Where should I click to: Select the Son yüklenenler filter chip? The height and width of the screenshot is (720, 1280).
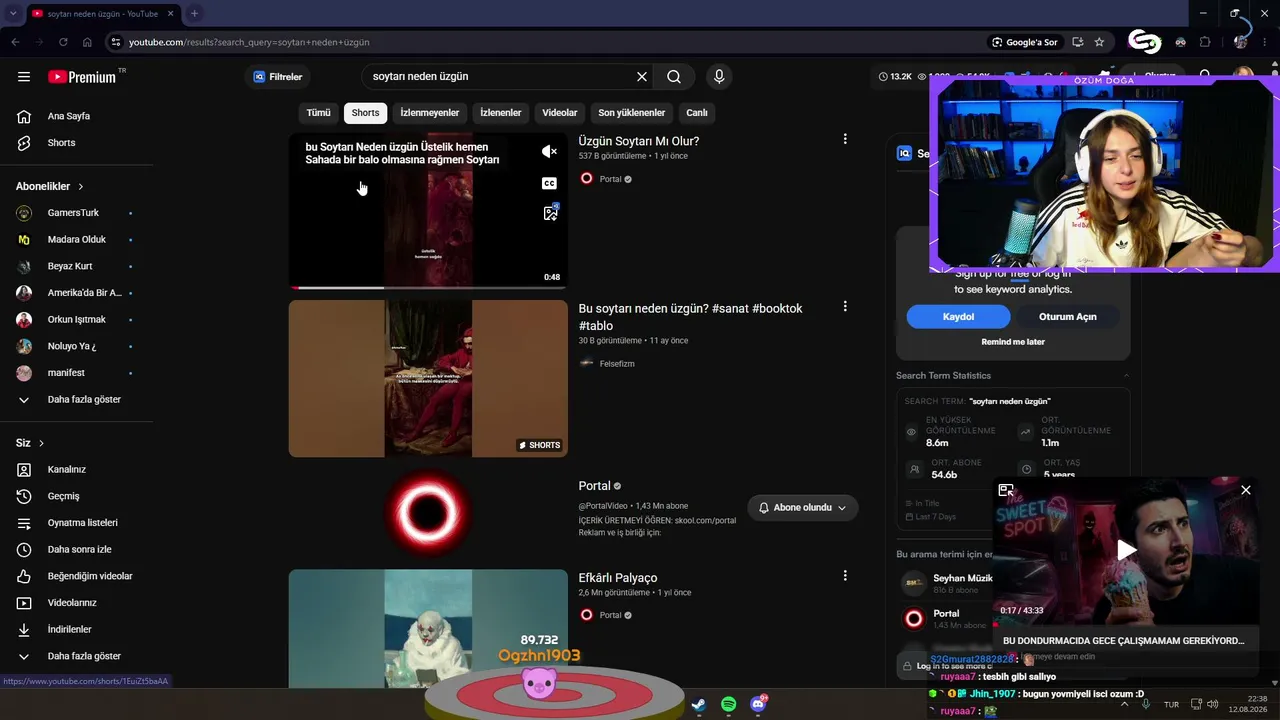[x=632, y=113]
